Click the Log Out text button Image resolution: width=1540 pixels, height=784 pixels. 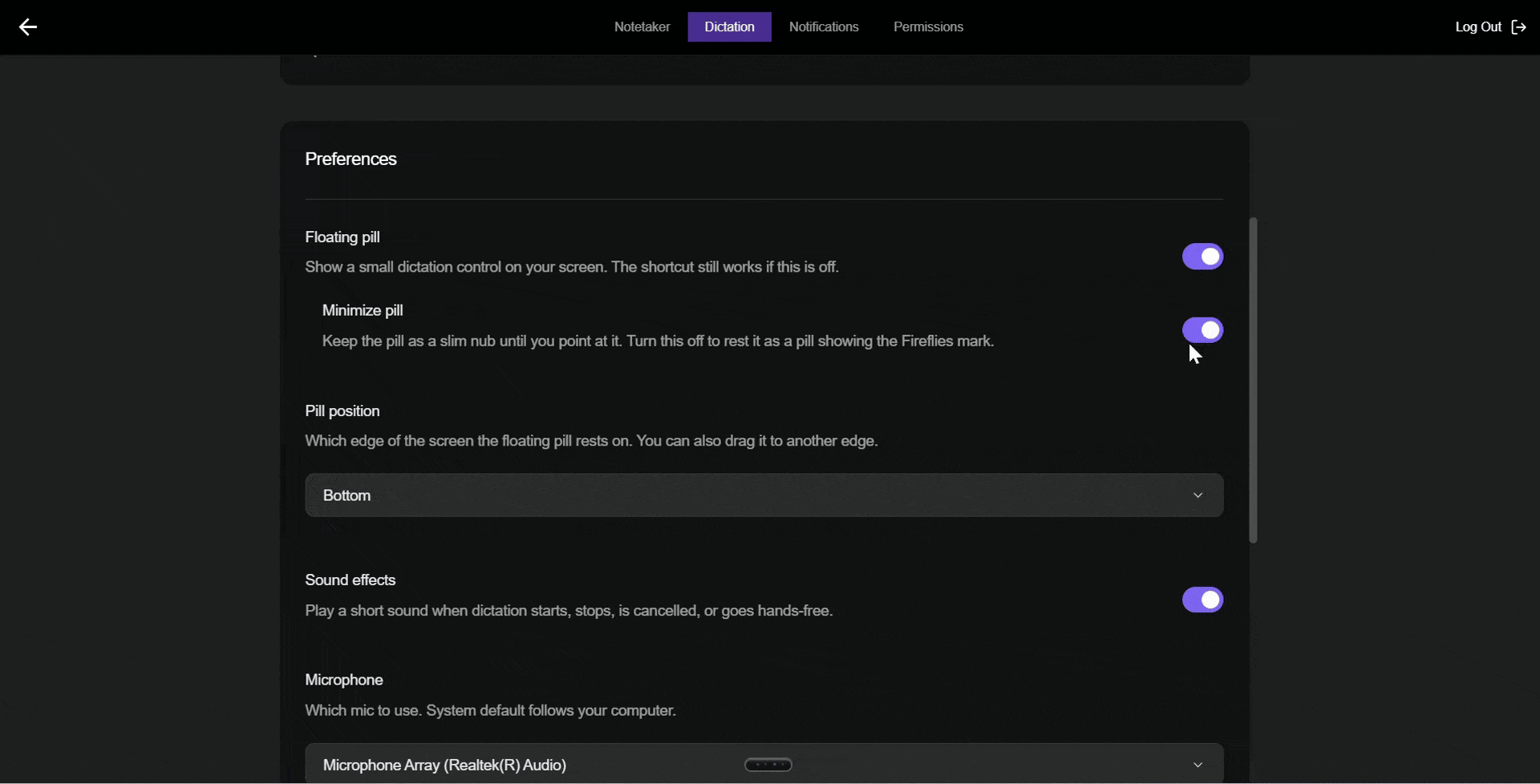[x=1478, y=27]
